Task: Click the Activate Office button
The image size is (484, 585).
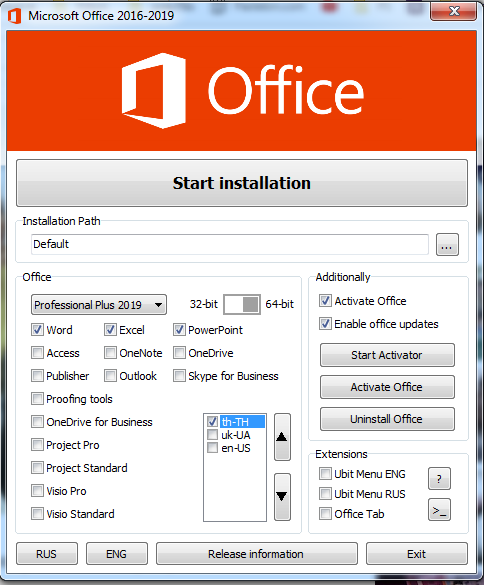Action: [x=387, y=387]
